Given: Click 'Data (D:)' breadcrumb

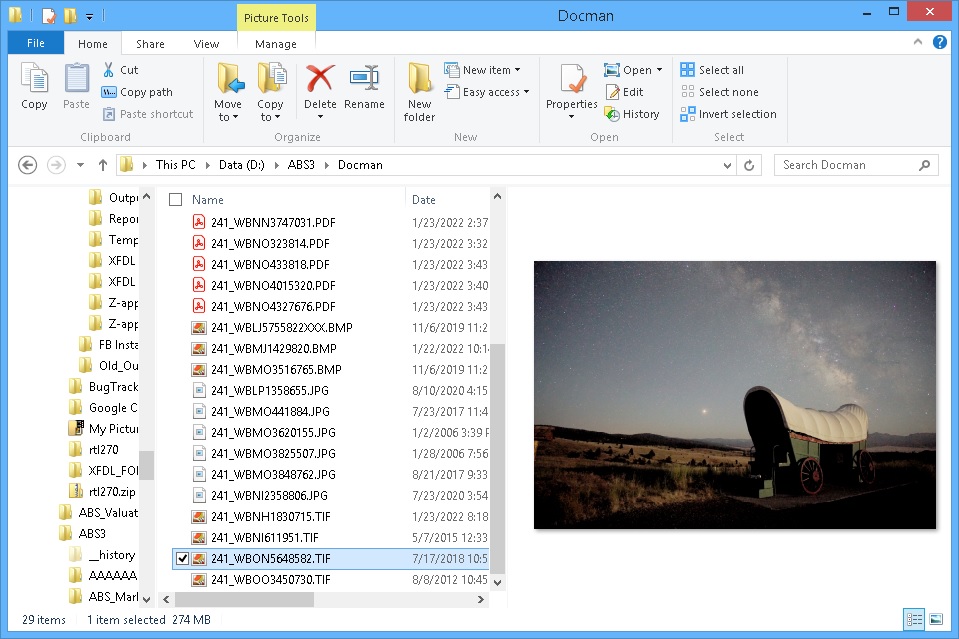Looking at the screenshot, I should coord(242,165).
